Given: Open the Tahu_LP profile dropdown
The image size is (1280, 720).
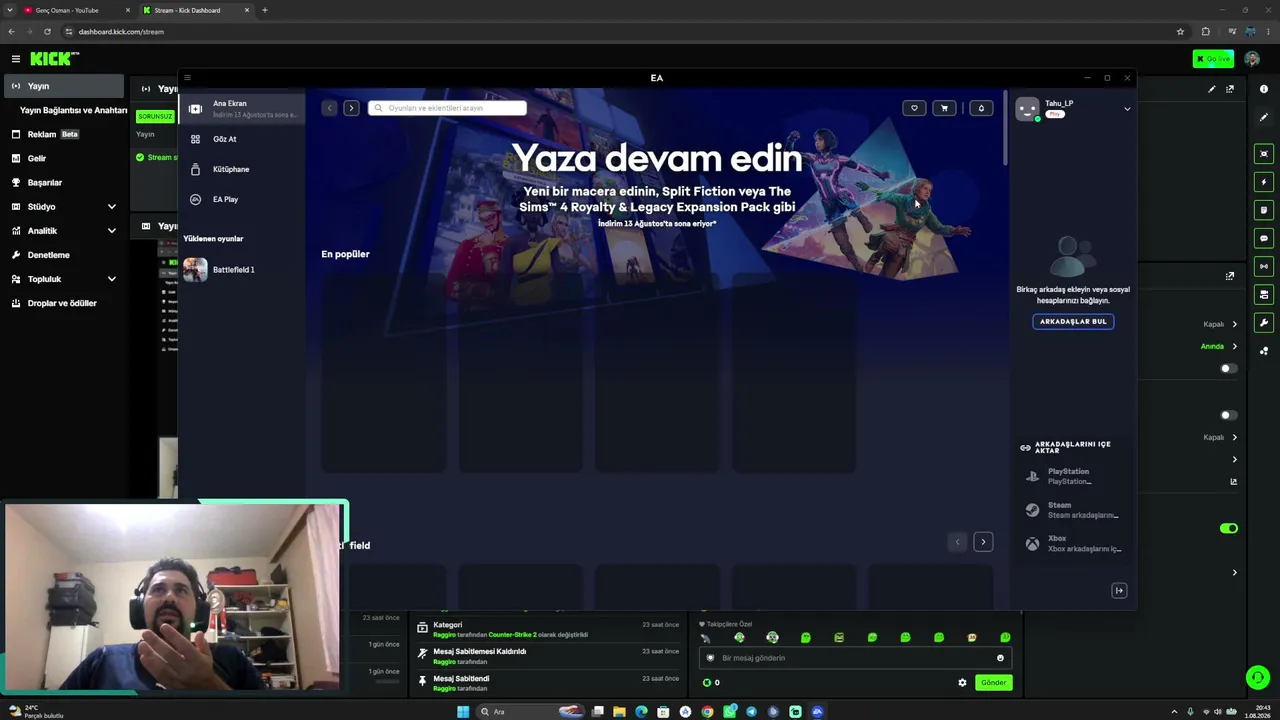Looking at the screenshot, I should pyautogui.click(x=1127, y=109).
